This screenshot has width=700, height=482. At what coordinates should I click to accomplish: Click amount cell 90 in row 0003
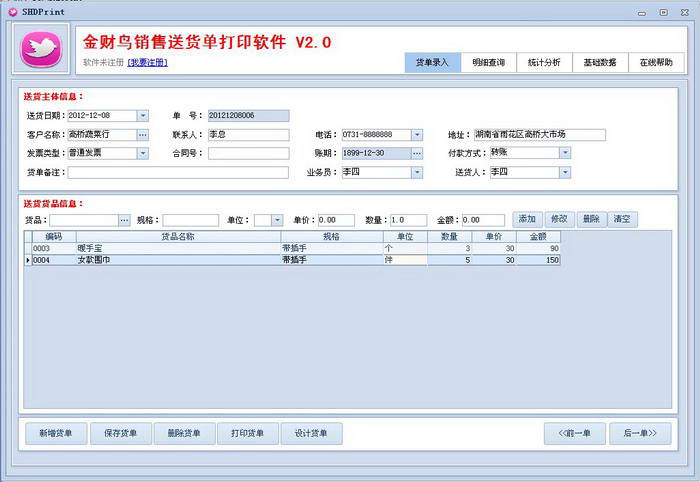point(538,249)
